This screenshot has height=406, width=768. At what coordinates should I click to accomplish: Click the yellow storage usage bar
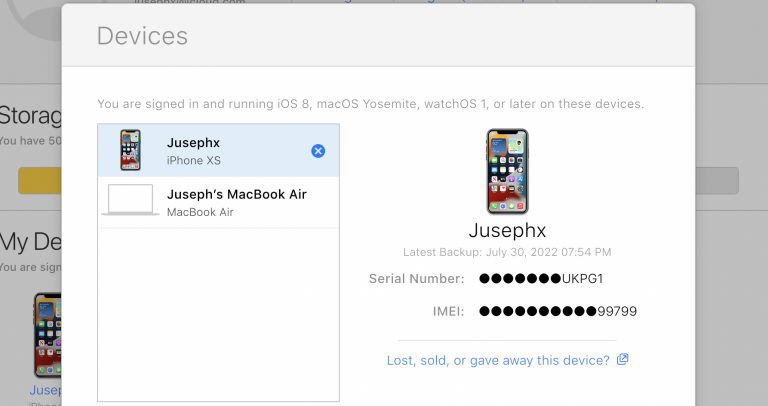pyautogui.click(x=40, y=180)
